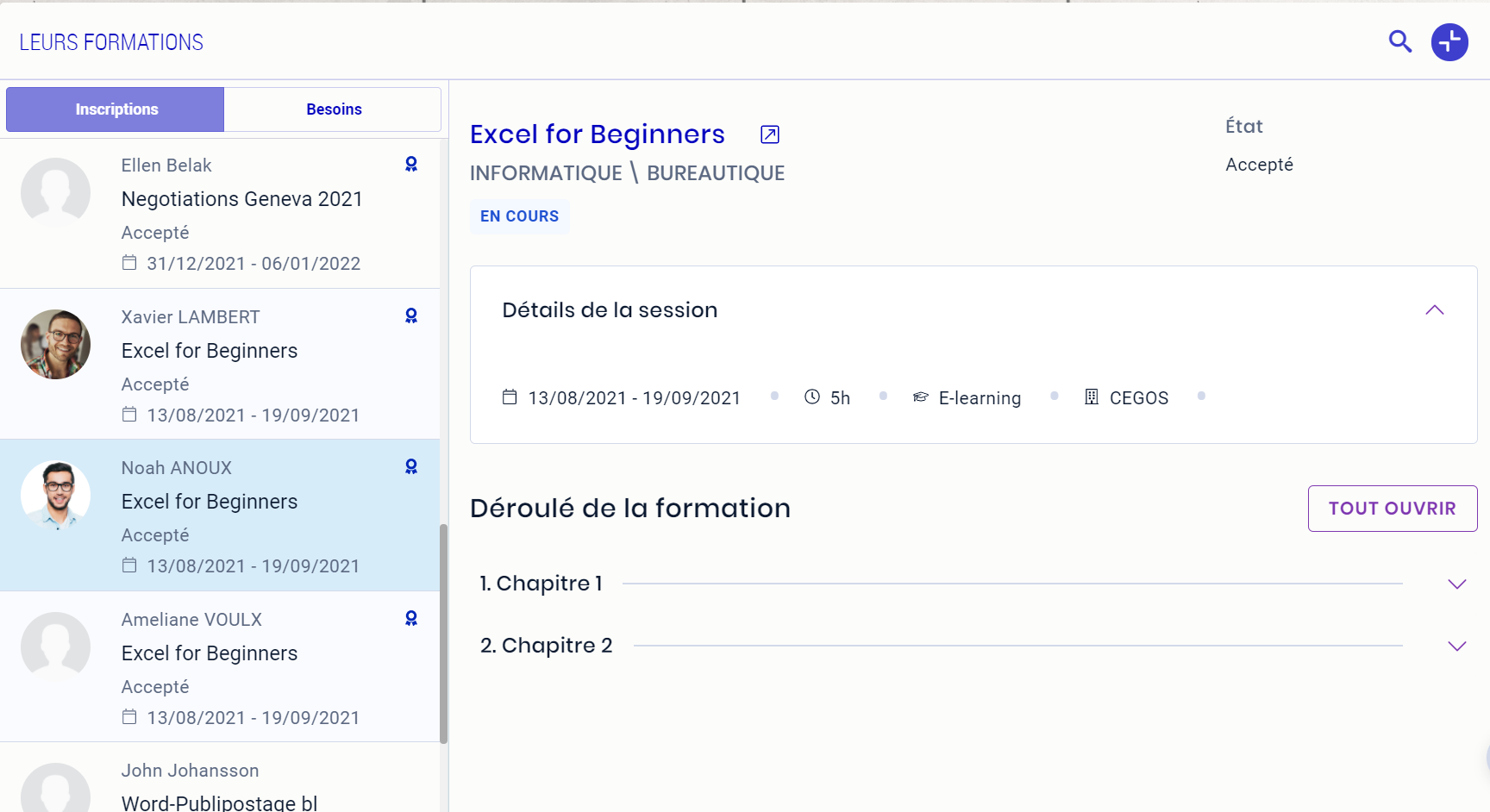1490x812 pixels.
Task: Click the 2. Chapitre 2 heading
Action: click(x=546, y=646)
